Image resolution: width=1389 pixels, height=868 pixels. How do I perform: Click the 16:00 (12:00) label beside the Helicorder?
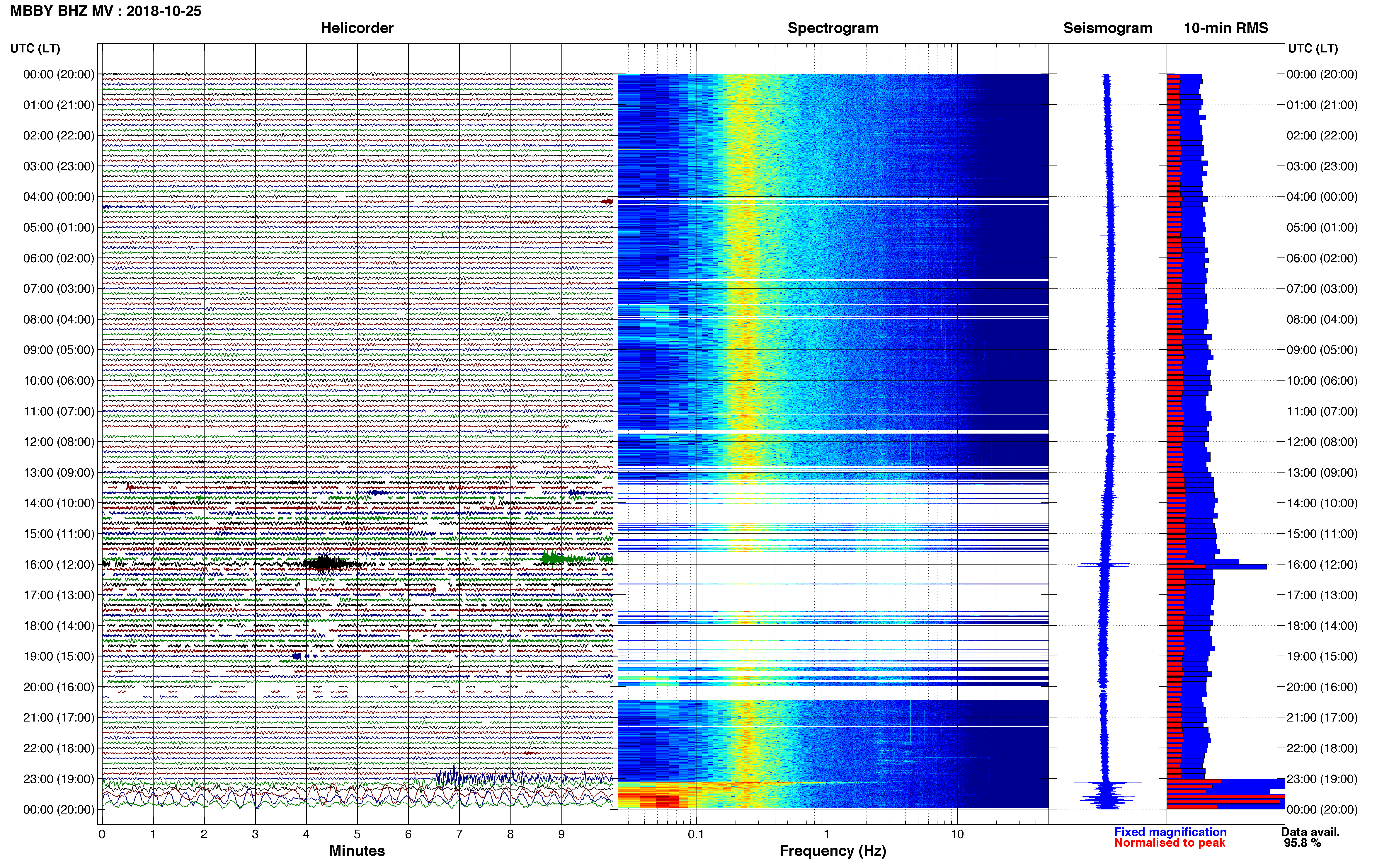tap(59, 564)
